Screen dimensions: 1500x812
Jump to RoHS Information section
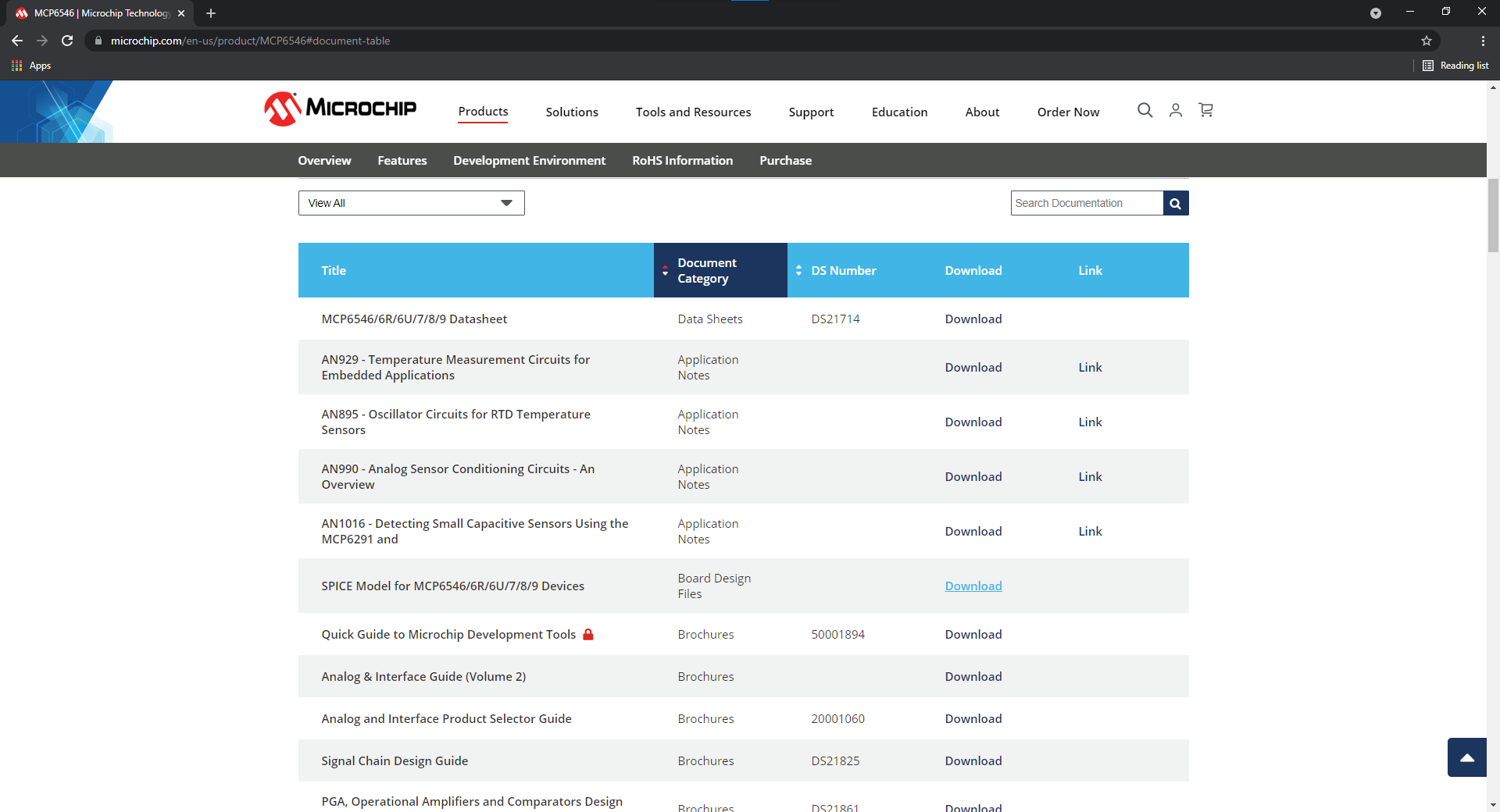(682, 160)
